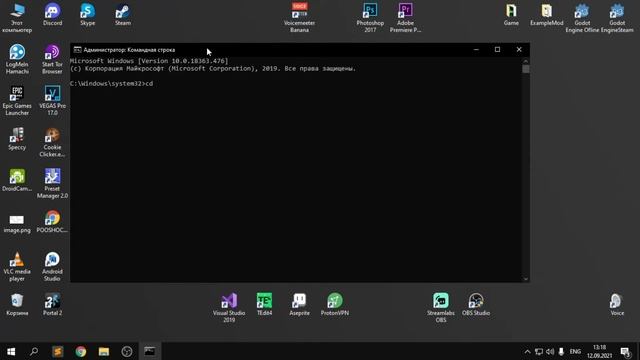Screen dimensions: 640x360
Task: Launch Visual Studio 2019 shortcut
Action: tap(229, 308)
